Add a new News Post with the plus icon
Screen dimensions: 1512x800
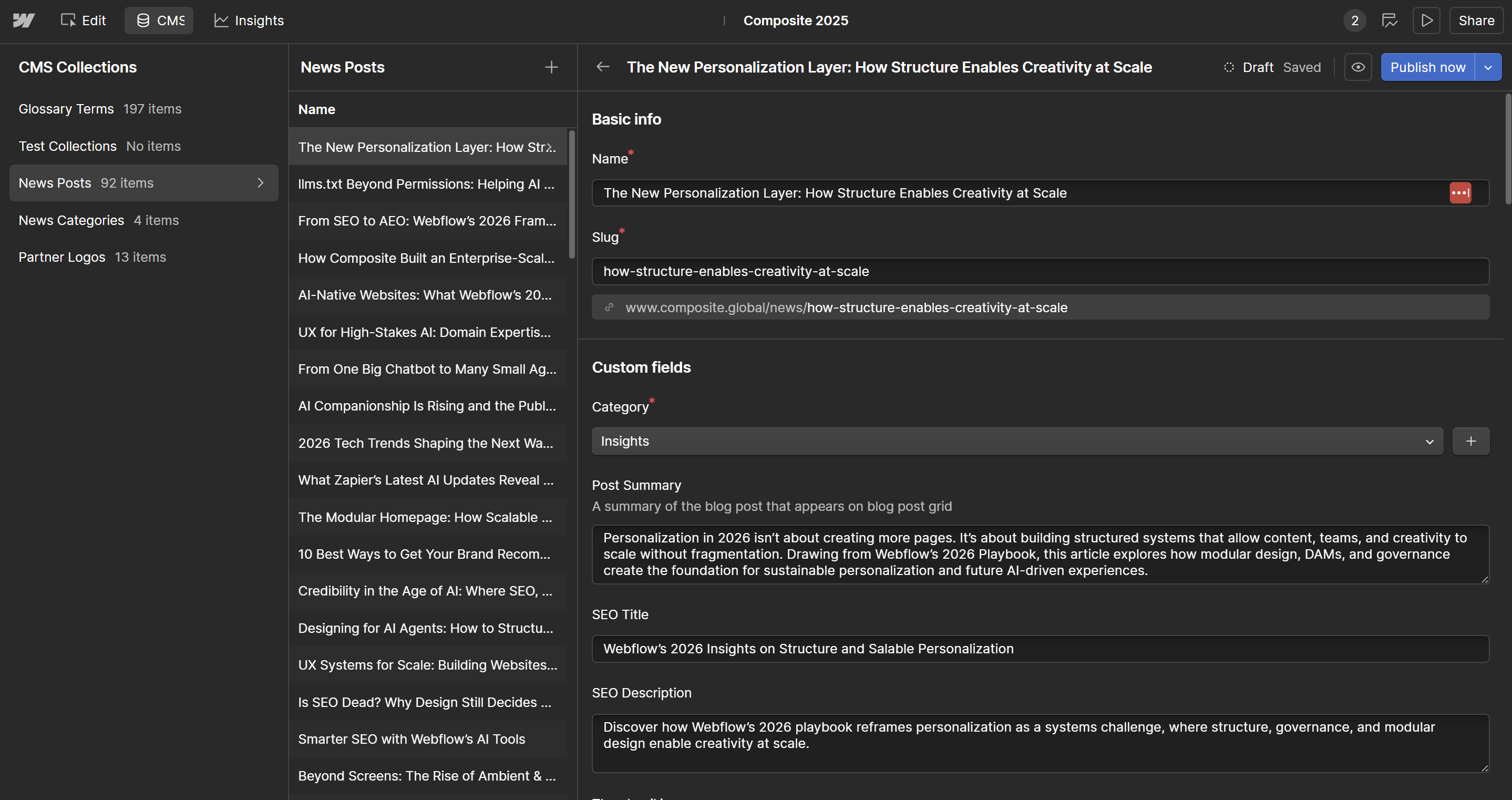tap(551, 67)
